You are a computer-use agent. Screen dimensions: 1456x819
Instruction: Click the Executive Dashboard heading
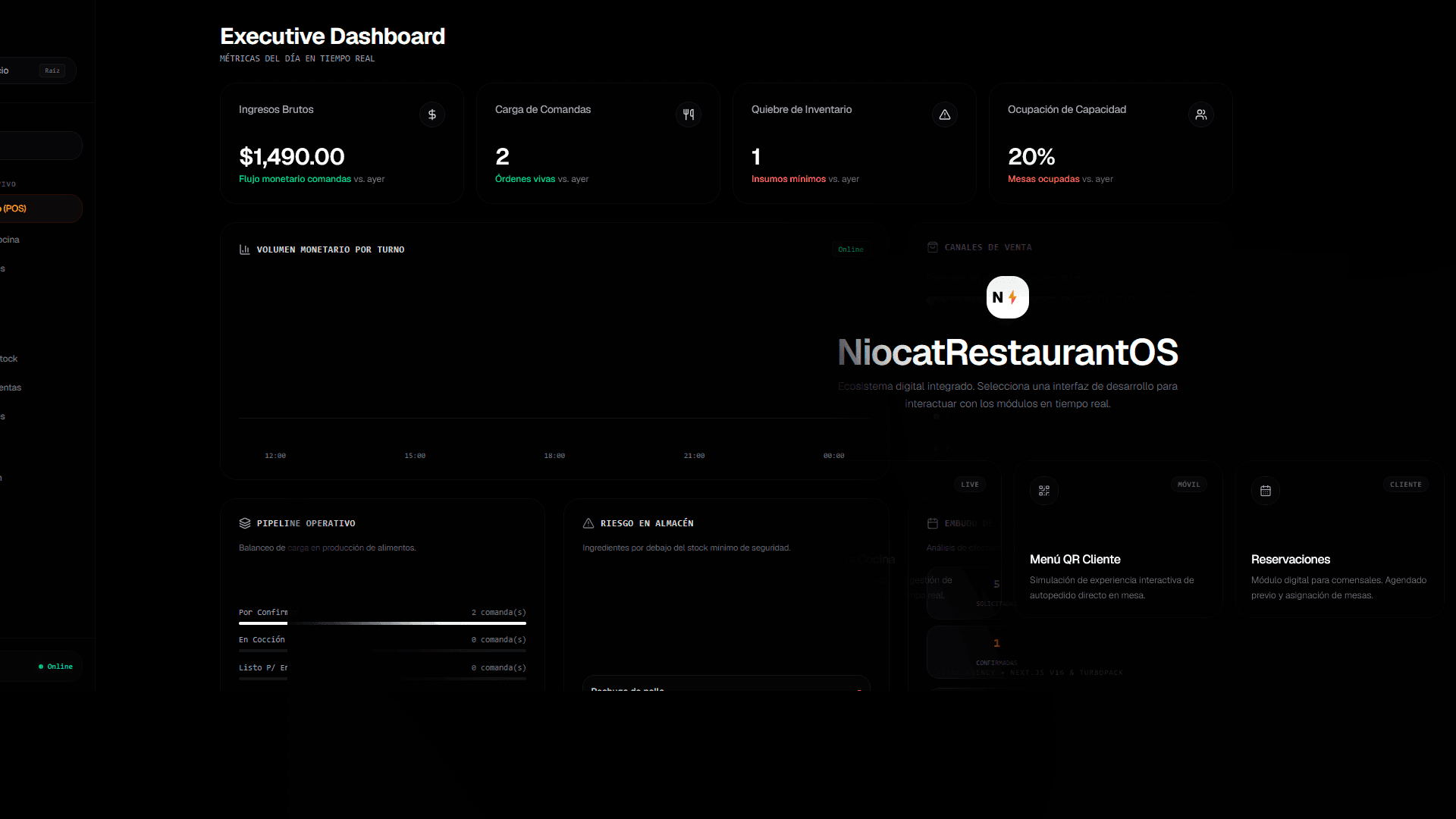pos(332,36)
